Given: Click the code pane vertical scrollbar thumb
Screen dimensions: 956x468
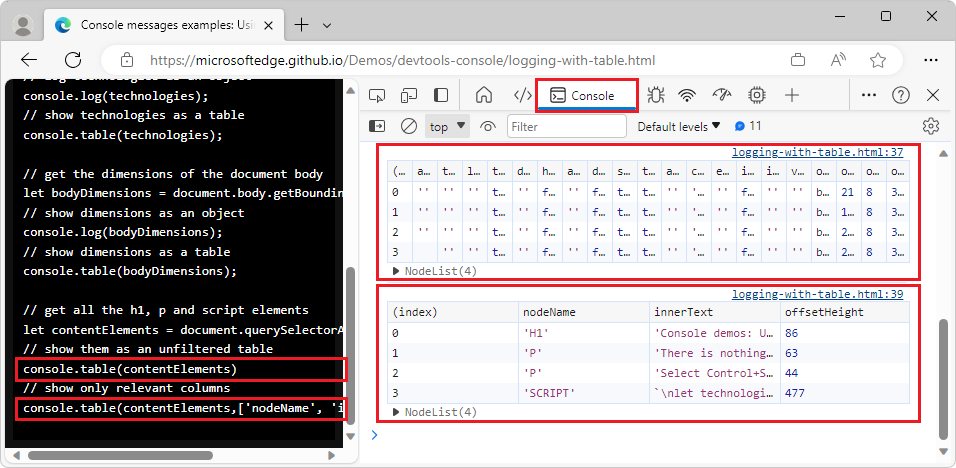Looking at the screenshot, I should tap(350, 346).
